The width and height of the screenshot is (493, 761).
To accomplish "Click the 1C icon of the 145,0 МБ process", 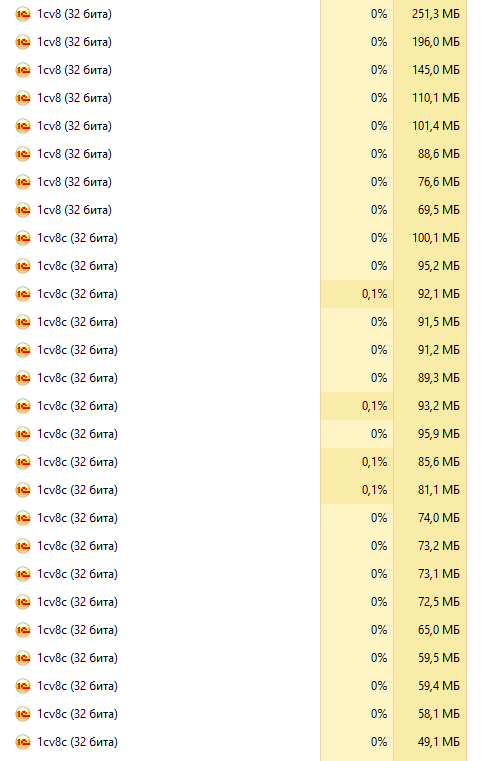I will click(23, 70).
